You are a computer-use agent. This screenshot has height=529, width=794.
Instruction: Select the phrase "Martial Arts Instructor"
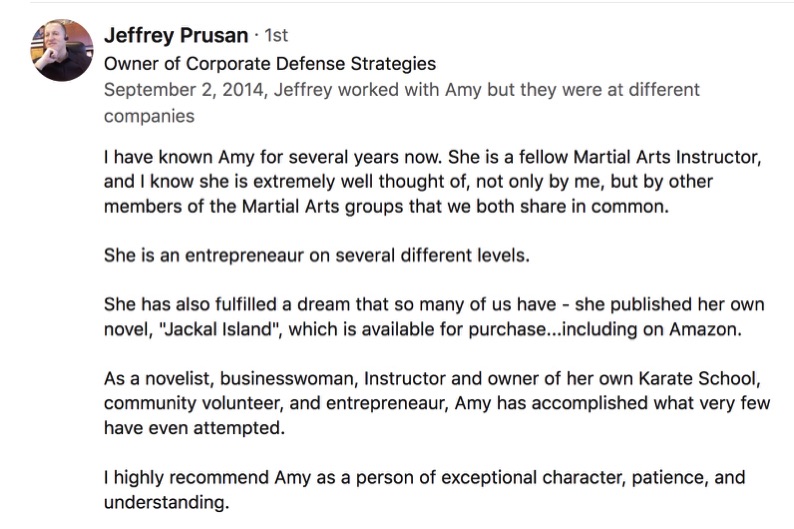667,157
